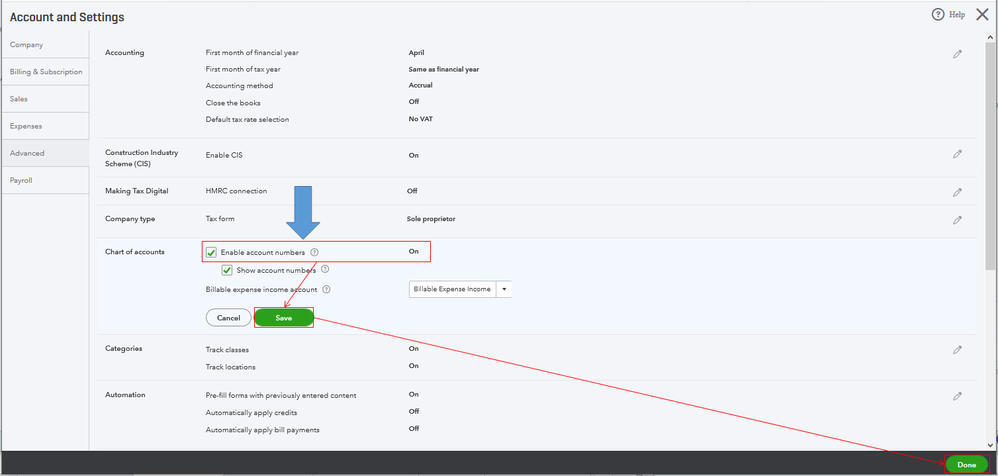Click info icon beside Enable account numbers
The image size is (998, 476).
pyautogui.click(x=314, y=253)
